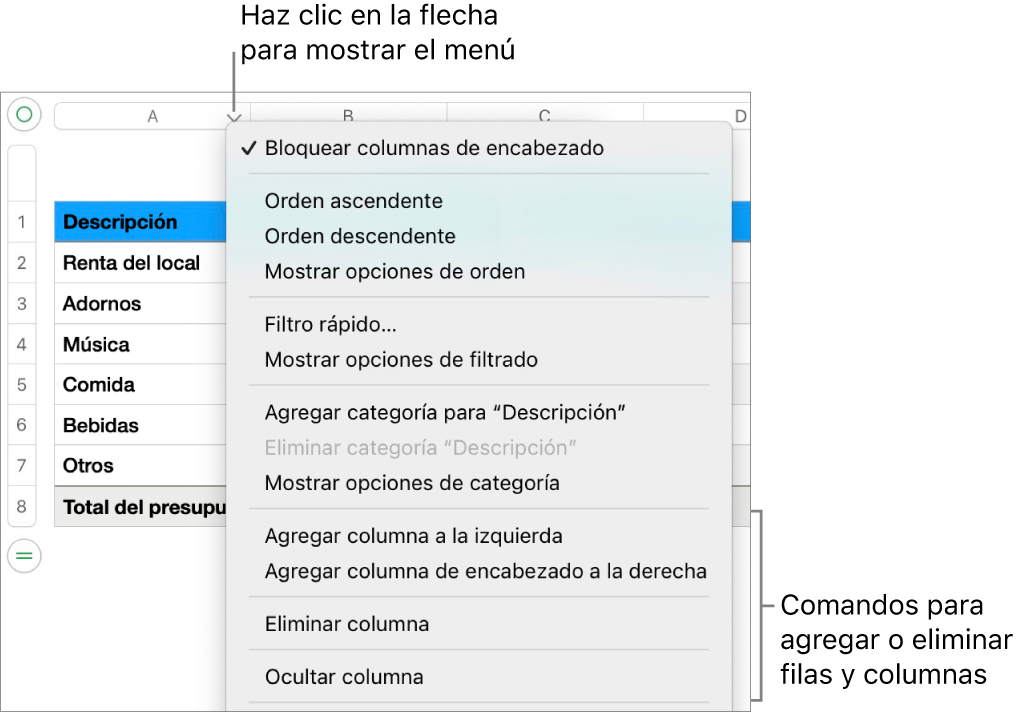Choose Agregar categoría para "Descripción"
This screenshot has width=1023, height=713.
pyautogui.click(x=480, y=412)
